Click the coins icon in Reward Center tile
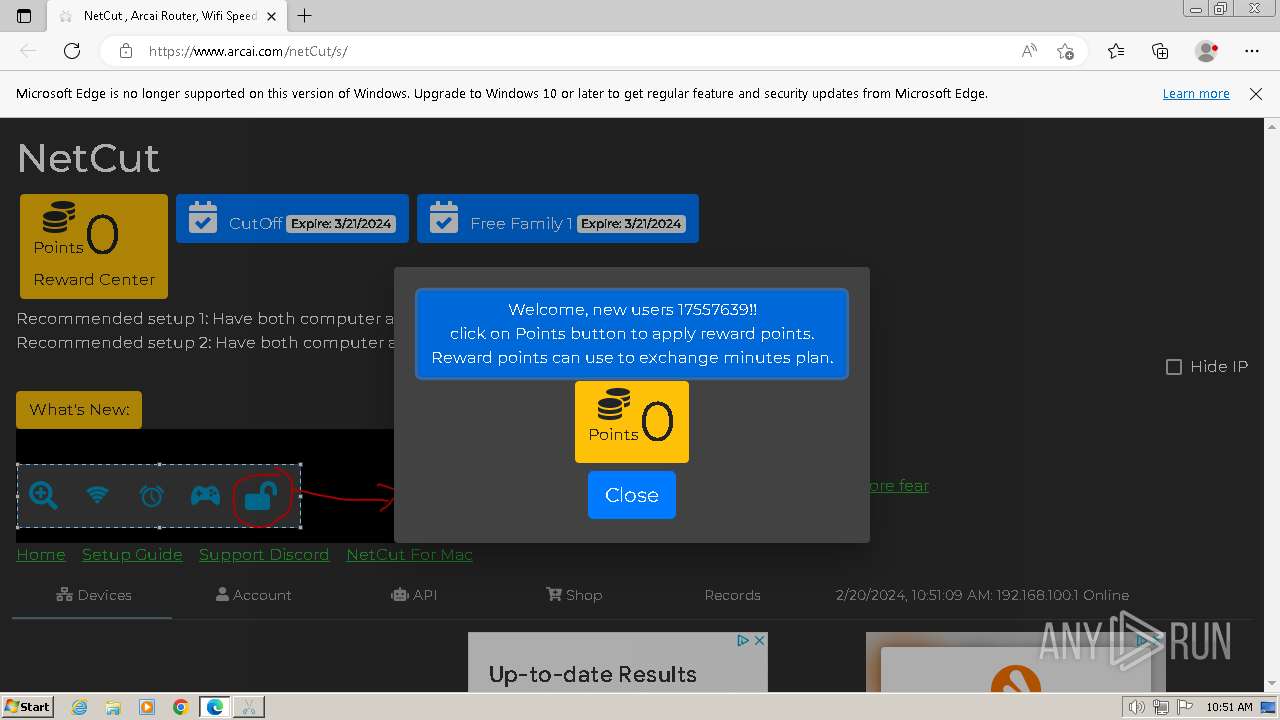Image resolution: width=1280 pixels, height=720 pixels. point(58,218)
